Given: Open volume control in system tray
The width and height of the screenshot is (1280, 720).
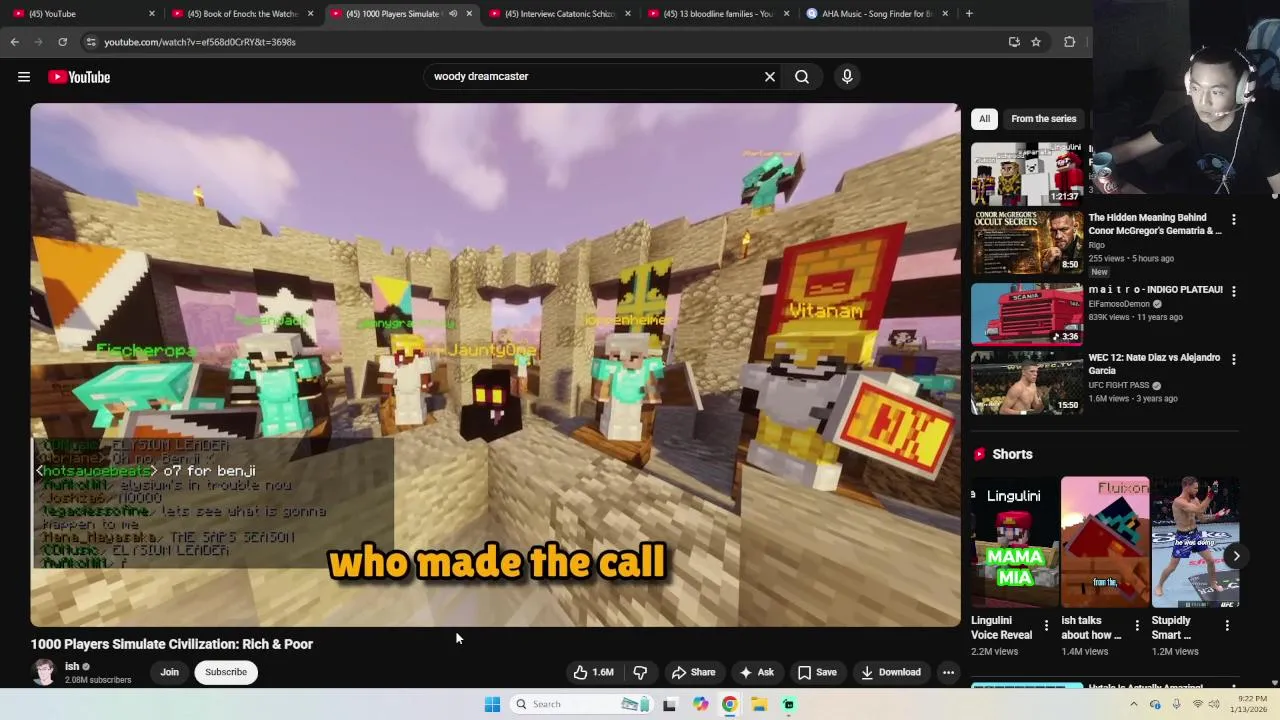Looking at the screenshot, I should tap(1215, 704).
